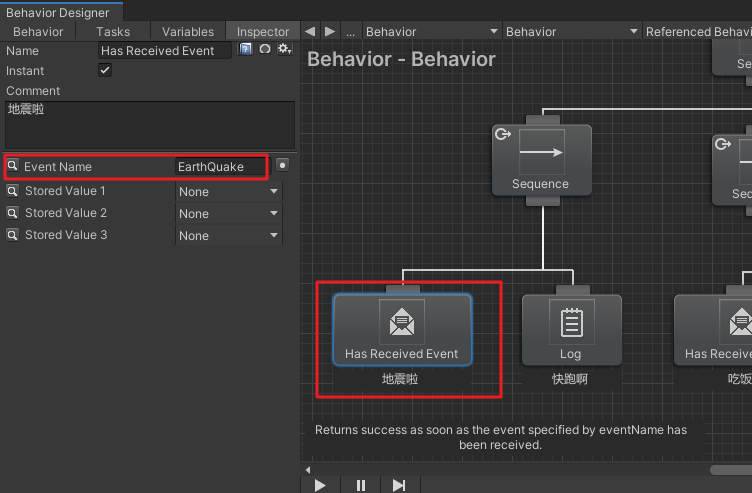The width and height of the screenshot is (752, 493).
Task: Click the repeat icon on the Sequence node
Action: (503, 134)
